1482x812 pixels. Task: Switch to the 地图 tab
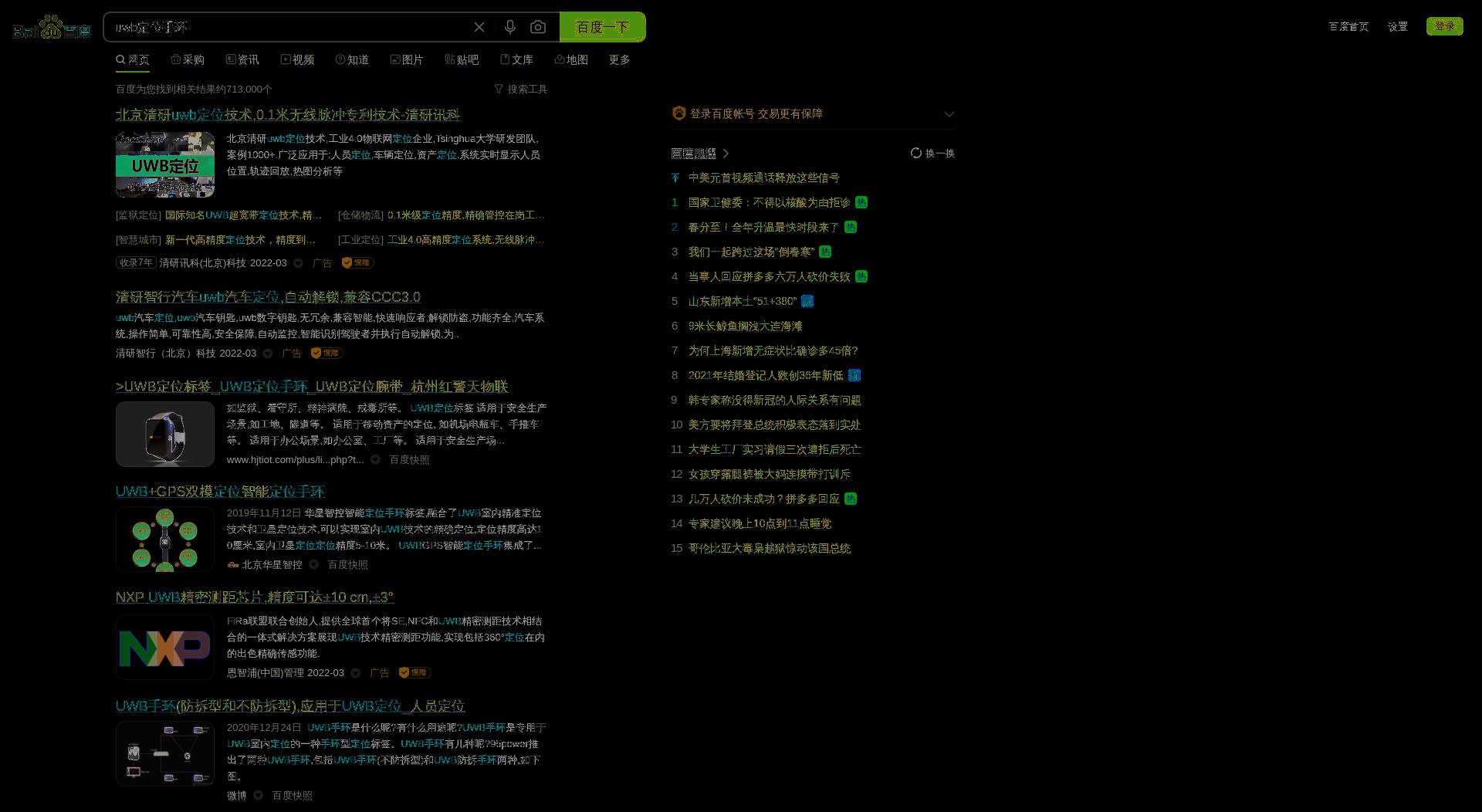(x=571, y=59)
